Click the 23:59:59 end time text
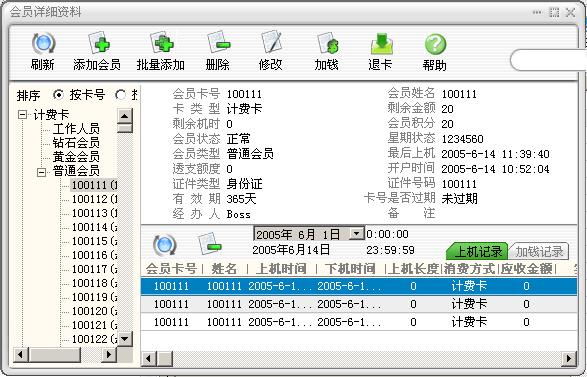Viewport: 587px width, 377px height. point(390,250)
